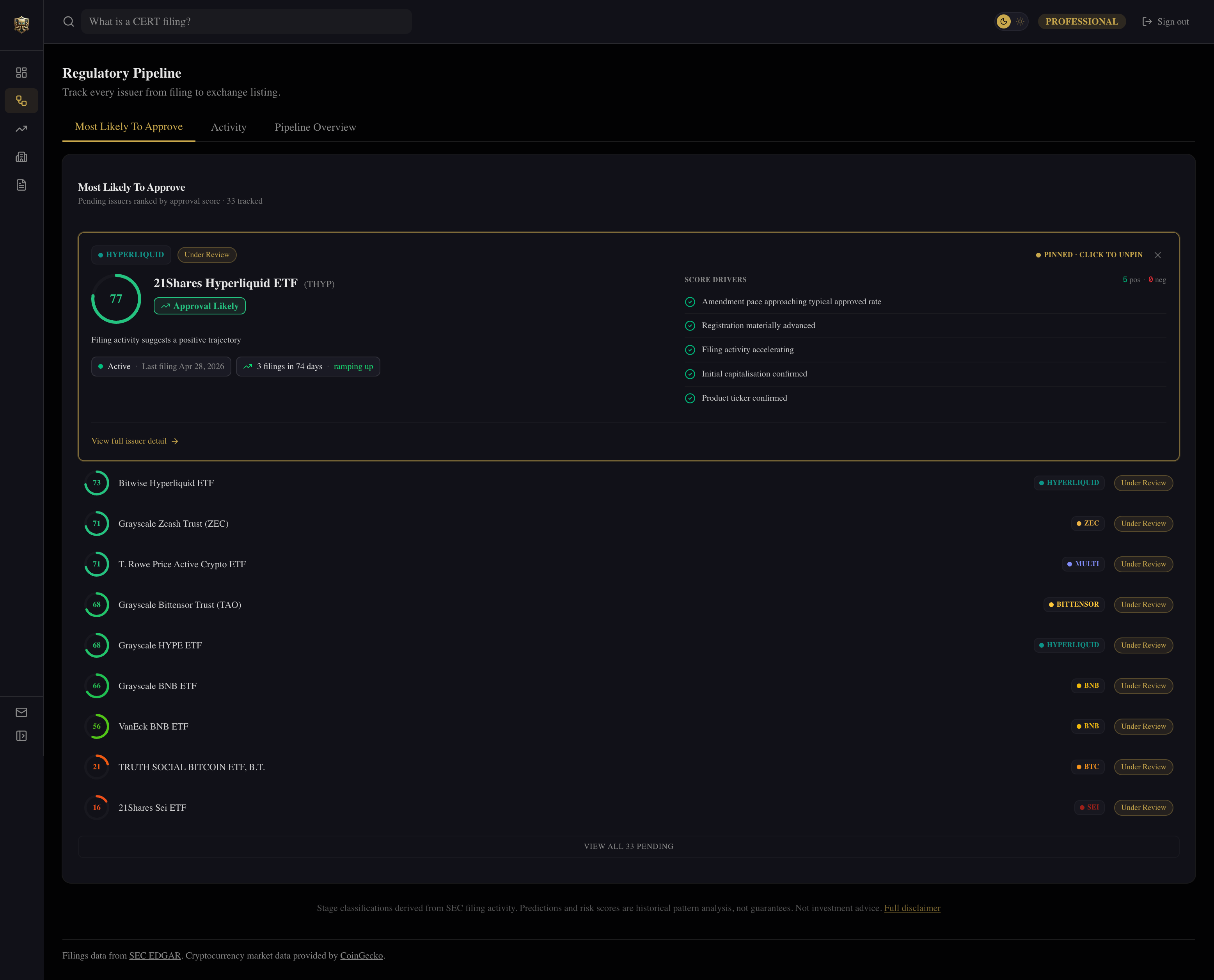Expand the Grayscale Bittensor Trust (TAO) row
Image resolution: width=1214 pixels, height=980 pixels.
tap(628, 605)
